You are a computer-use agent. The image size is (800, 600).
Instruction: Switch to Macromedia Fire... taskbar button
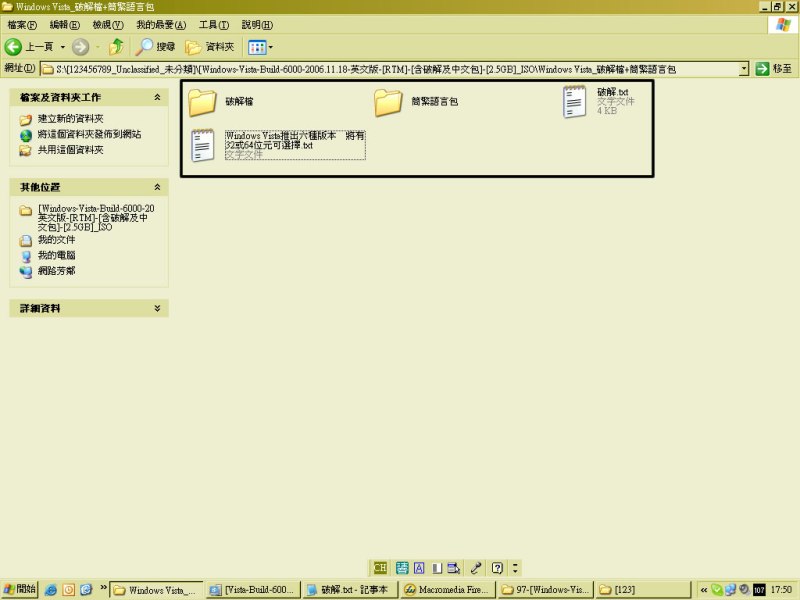446,590
